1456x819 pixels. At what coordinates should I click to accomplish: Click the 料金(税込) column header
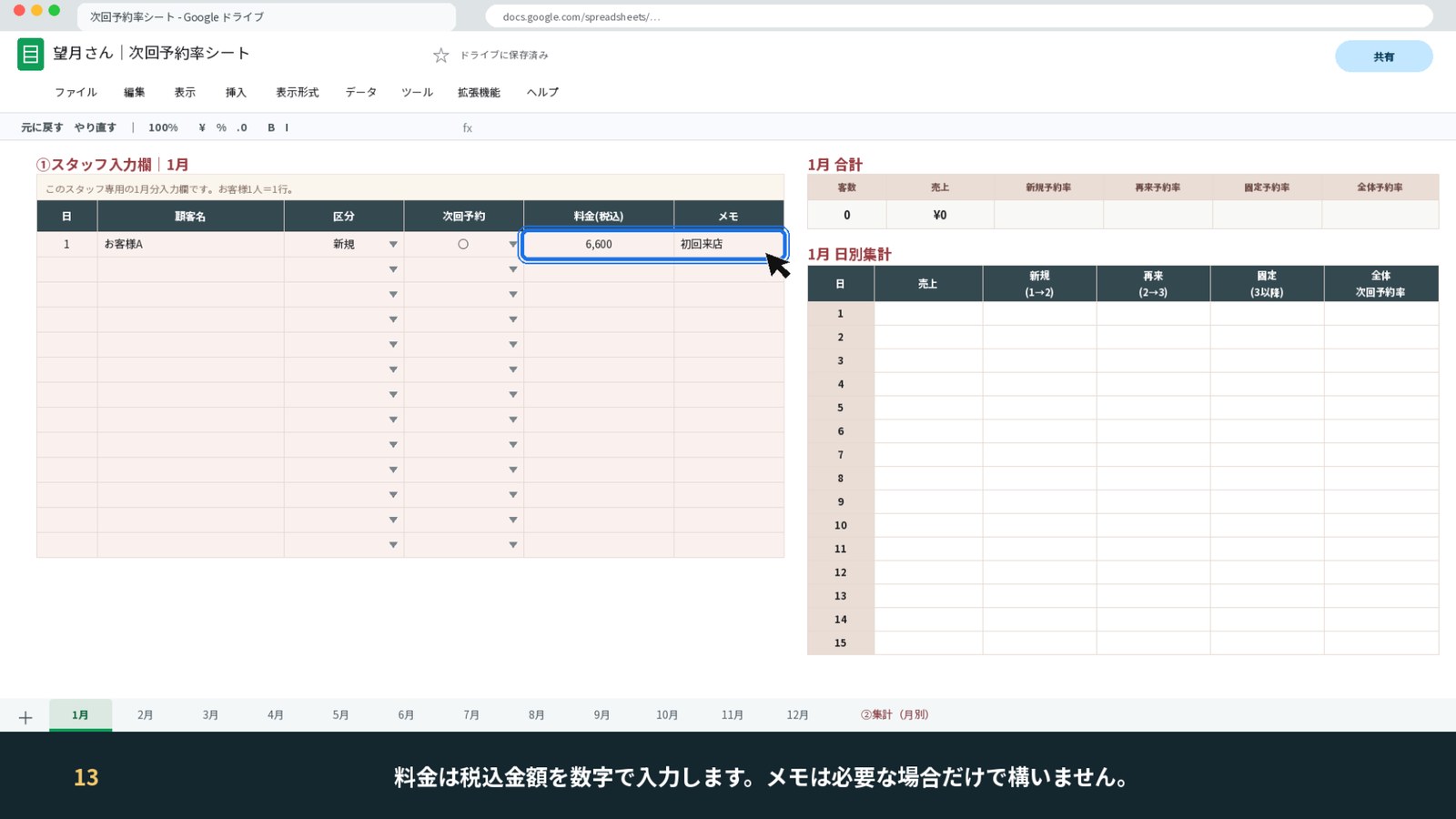coord(599,217)
